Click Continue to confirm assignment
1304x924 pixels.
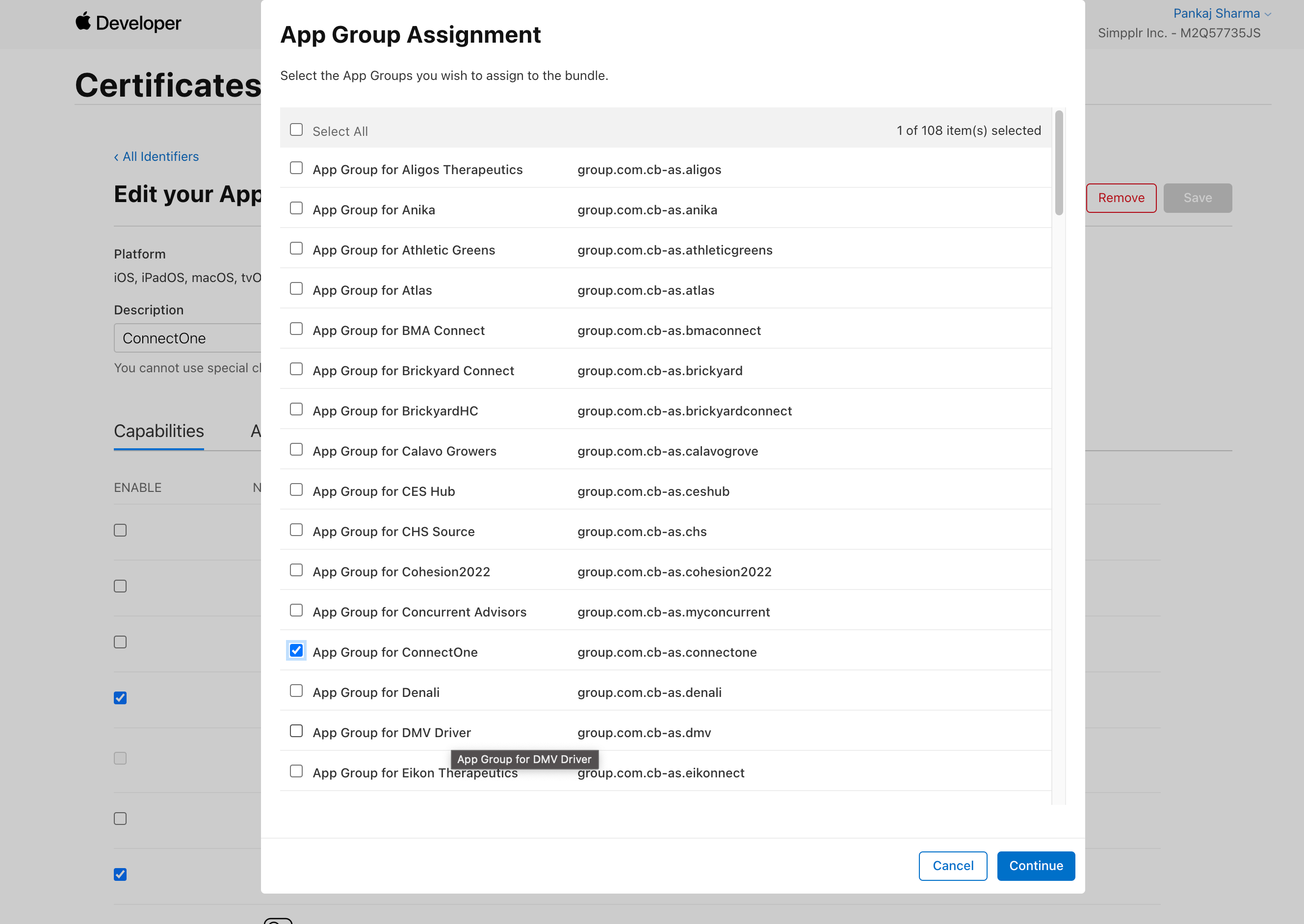point(1036,866)
